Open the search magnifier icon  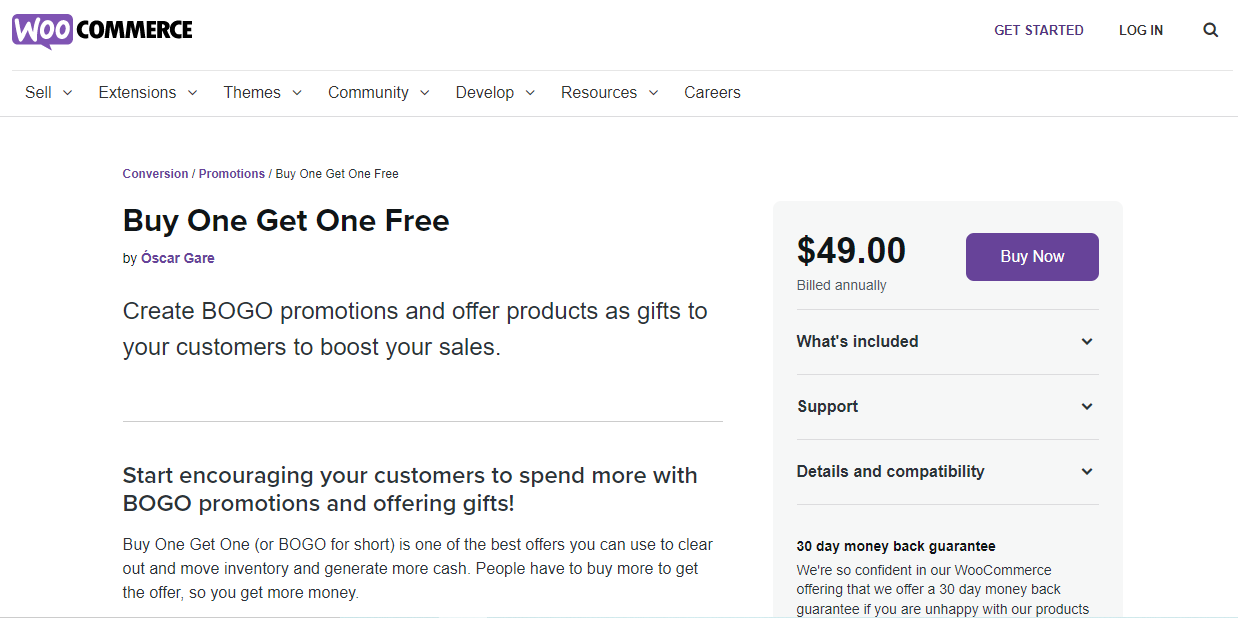pos(1210,30)
